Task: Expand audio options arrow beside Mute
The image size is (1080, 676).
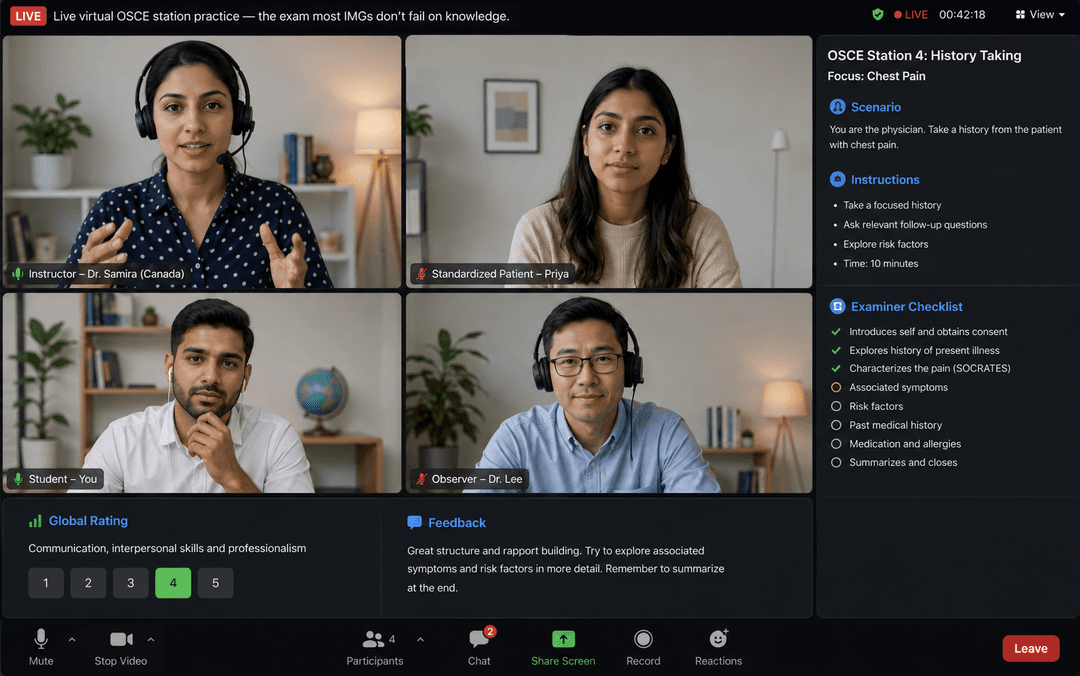Action: click(72, 639)
